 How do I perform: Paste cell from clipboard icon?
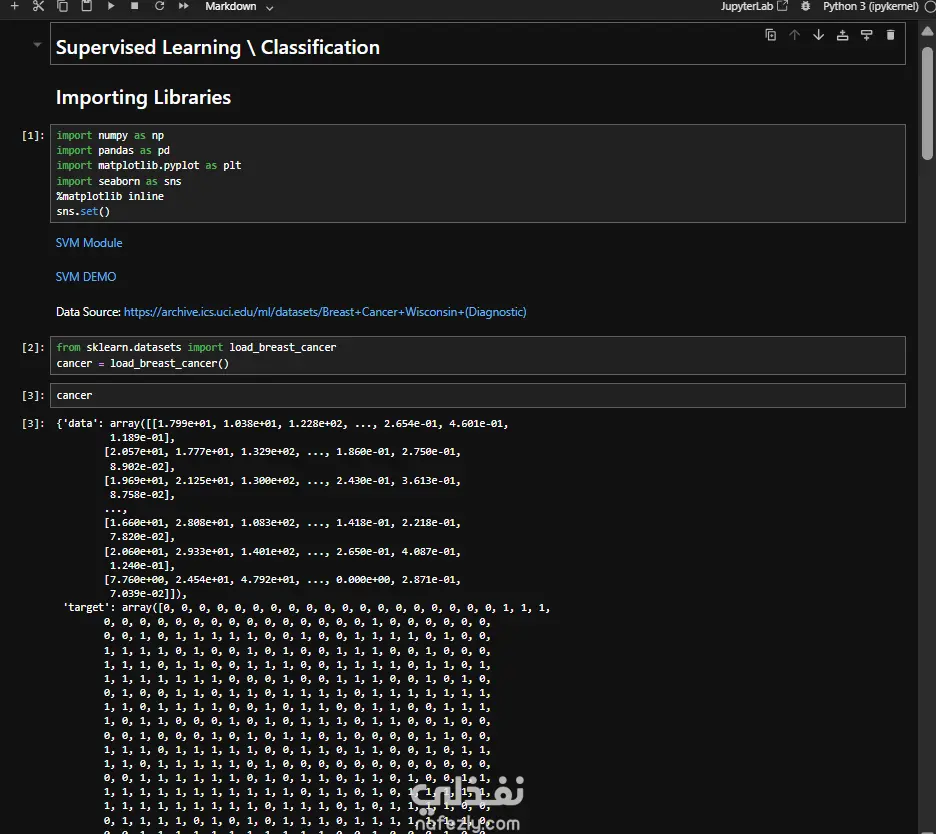point(87,6)
